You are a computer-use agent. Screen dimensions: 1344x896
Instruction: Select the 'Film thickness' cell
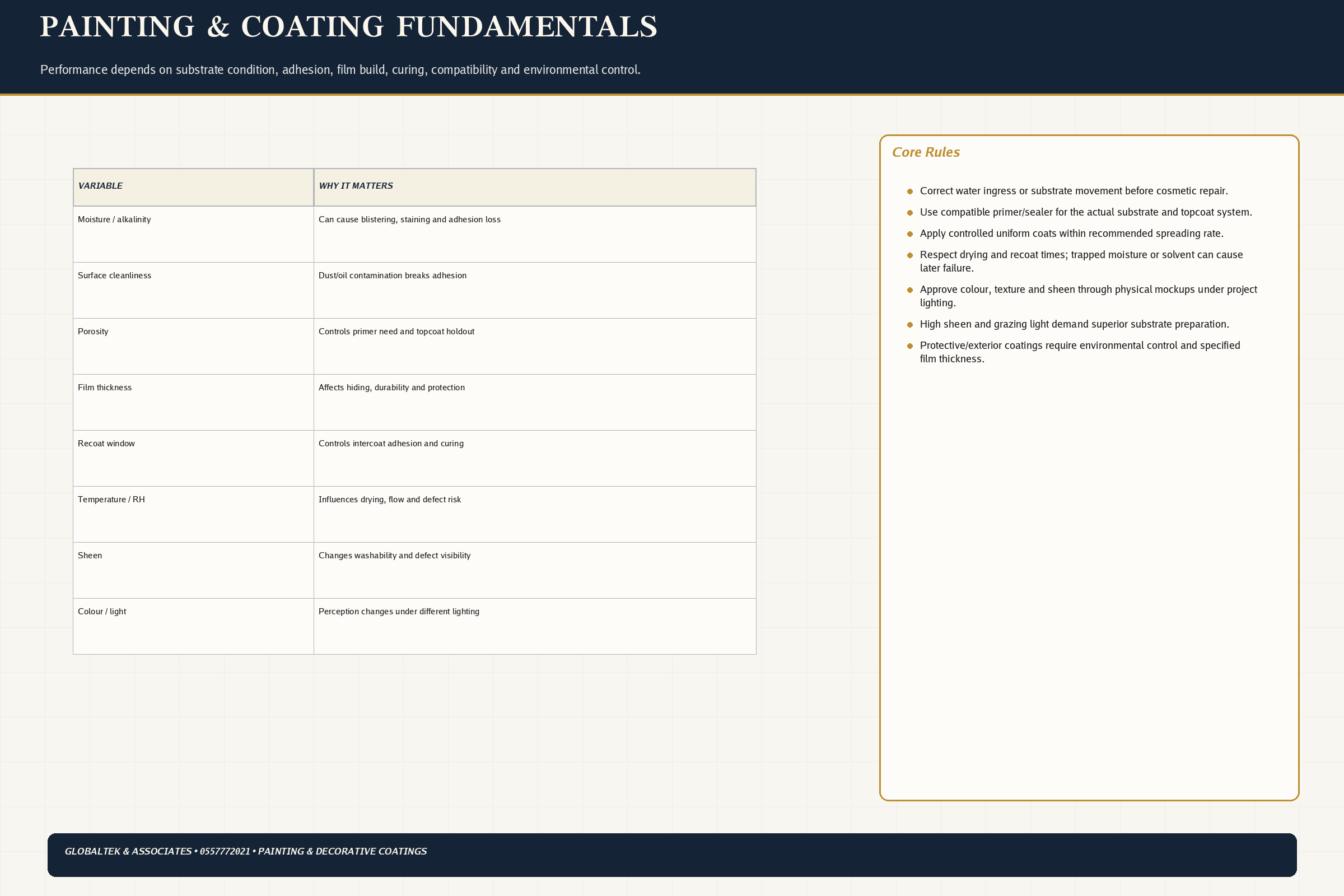(x=193, y=402)
